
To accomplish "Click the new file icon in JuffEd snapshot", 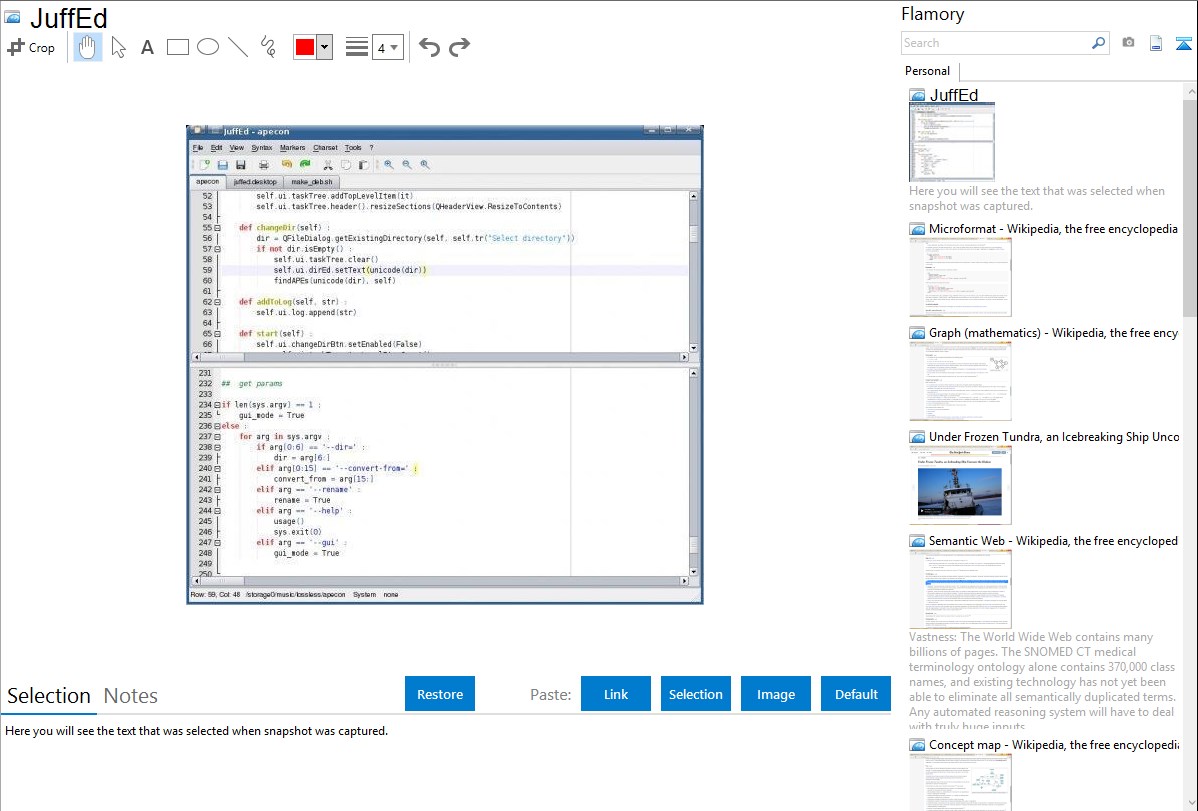I will pos(205,164).
